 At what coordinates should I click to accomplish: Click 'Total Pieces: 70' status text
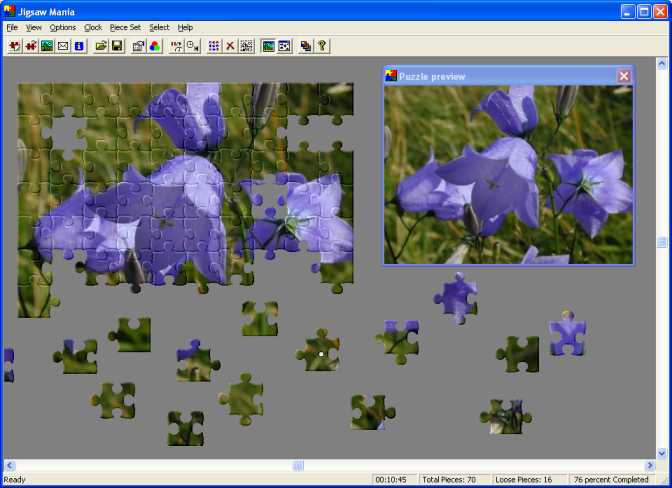tap(449, 479)
